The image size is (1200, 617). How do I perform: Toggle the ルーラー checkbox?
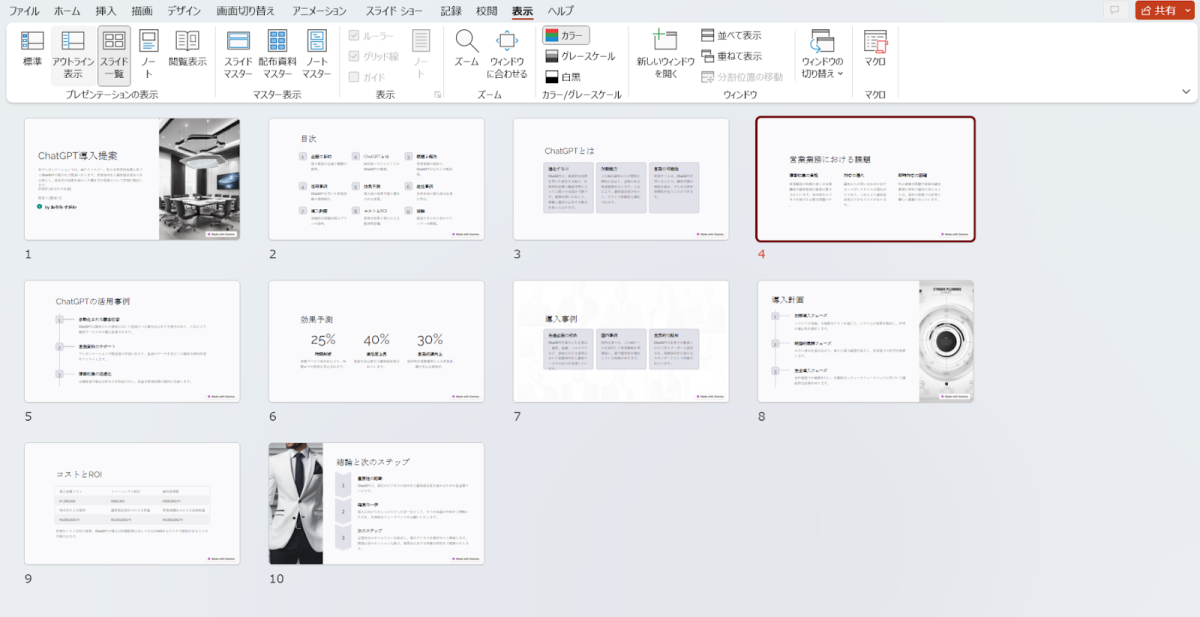(354, 36)
